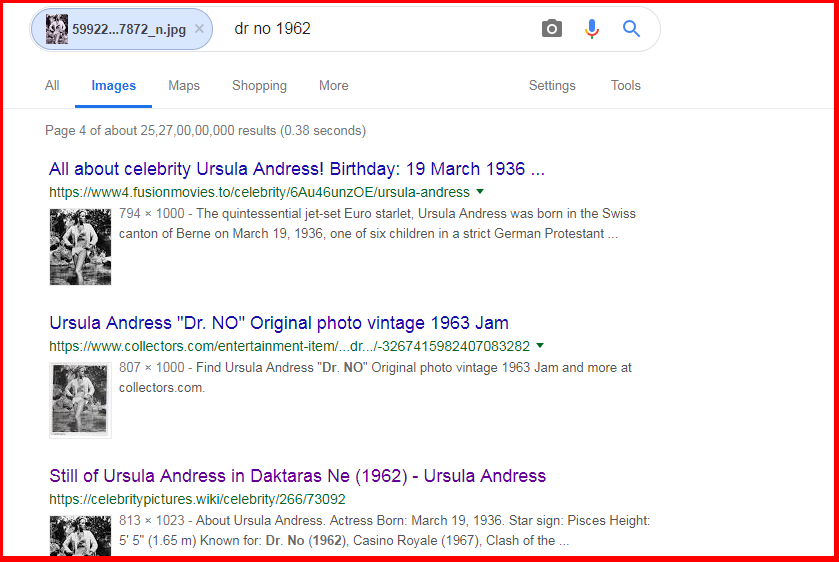The image size is (839, 562).
Task: Click the uploaded image chip thumbnail
Action: pos(57,29)
